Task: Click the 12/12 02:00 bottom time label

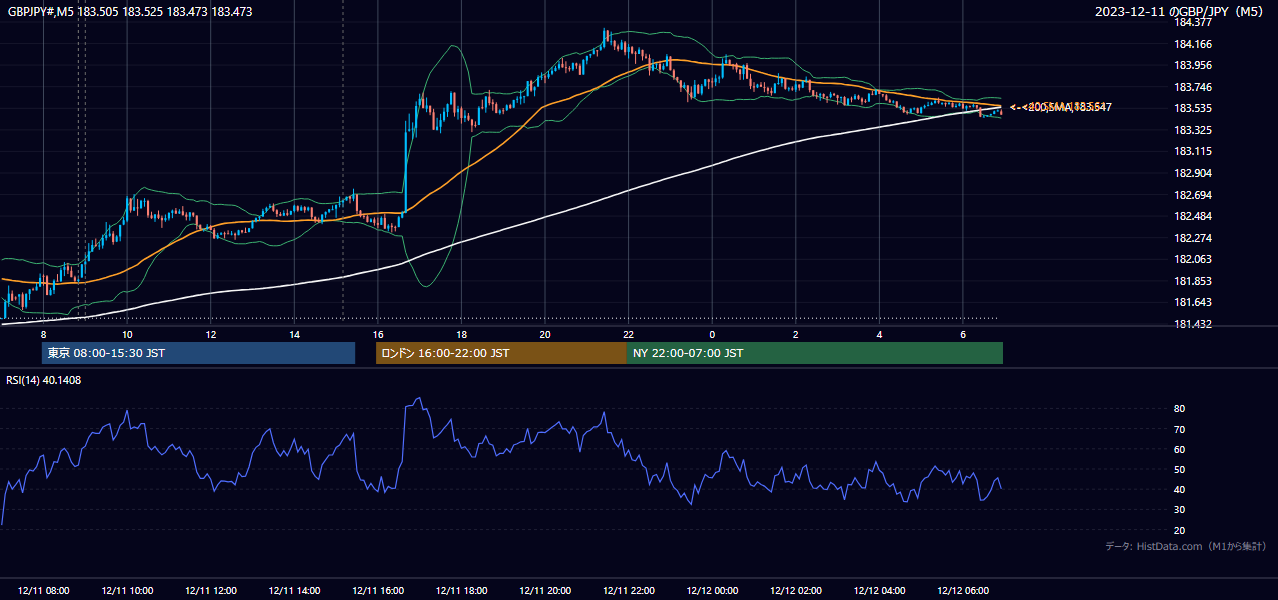Action: tap(795, 591)
